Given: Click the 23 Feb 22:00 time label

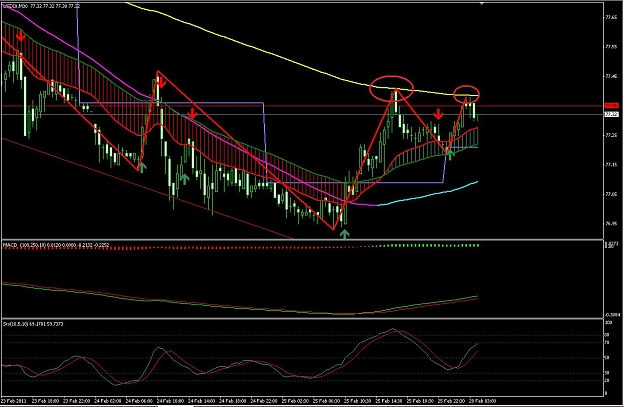Looking at the screenshot, I should pyautogui.click(x=77, y=401).
